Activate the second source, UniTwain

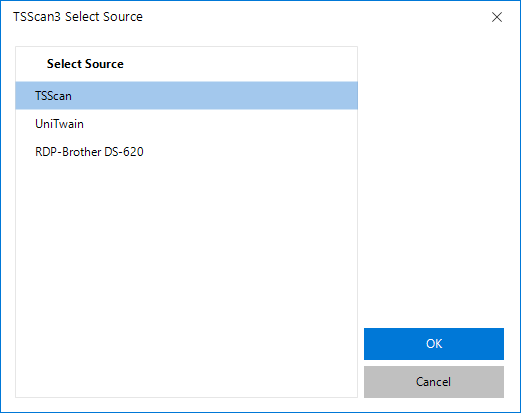coord(186,124)
